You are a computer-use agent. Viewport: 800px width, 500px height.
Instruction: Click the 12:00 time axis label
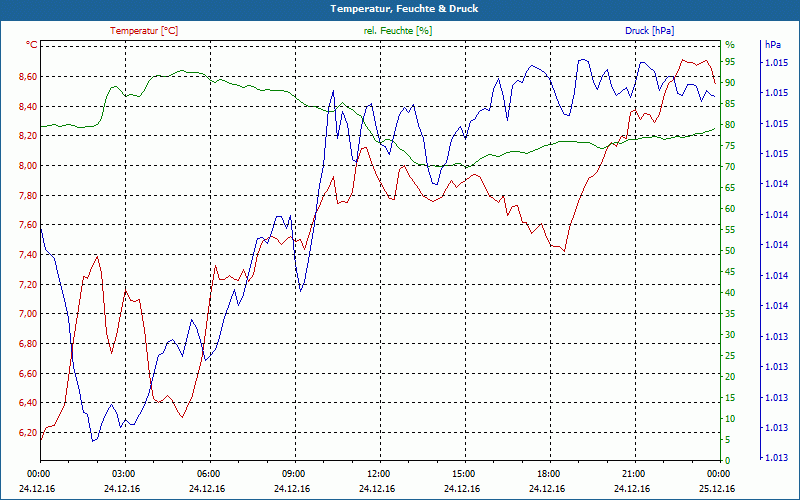pos(378,473)
